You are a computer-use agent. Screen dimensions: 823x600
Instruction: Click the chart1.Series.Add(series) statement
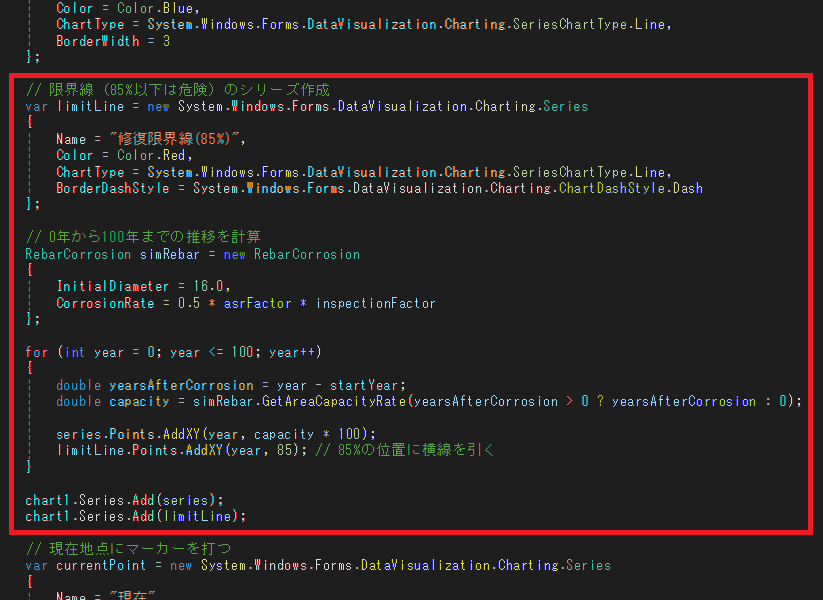(125, 499)
